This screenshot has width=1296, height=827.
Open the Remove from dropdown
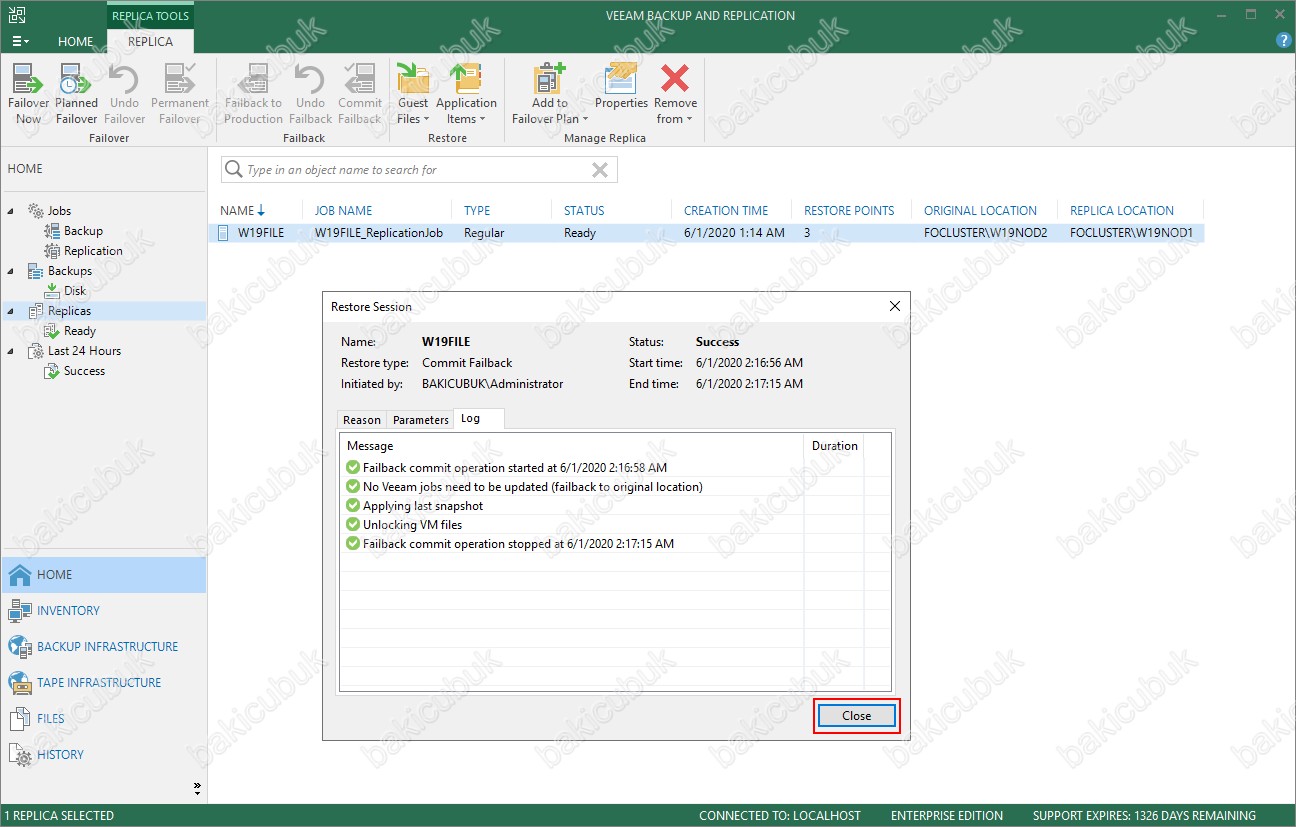[x=676, y=94]
